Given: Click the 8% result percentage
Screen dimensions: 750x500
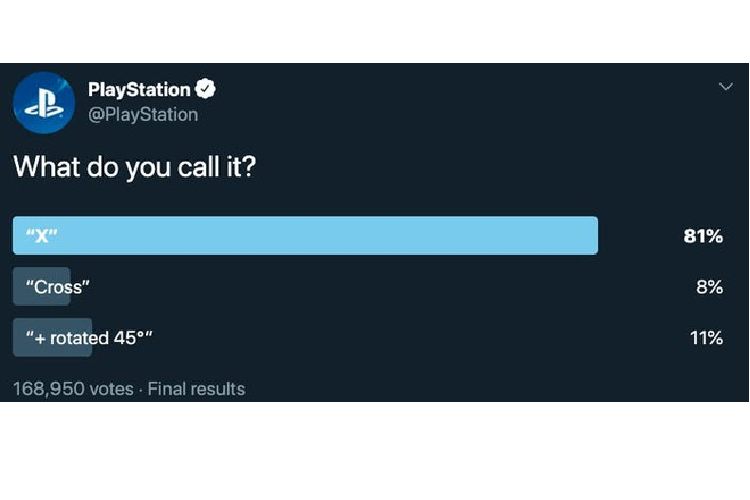Looking at the screenshot, I should (709, 287).
